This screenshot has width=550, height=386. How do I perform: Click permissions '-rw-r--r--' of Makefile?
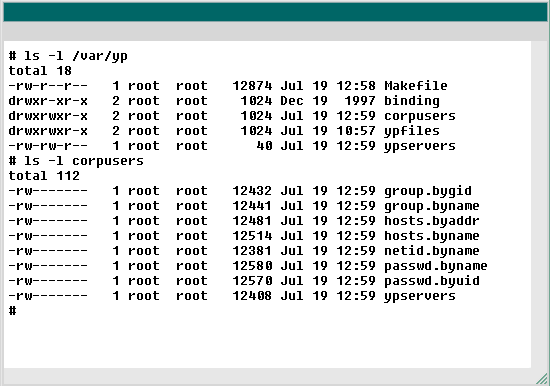pos(48,86)
